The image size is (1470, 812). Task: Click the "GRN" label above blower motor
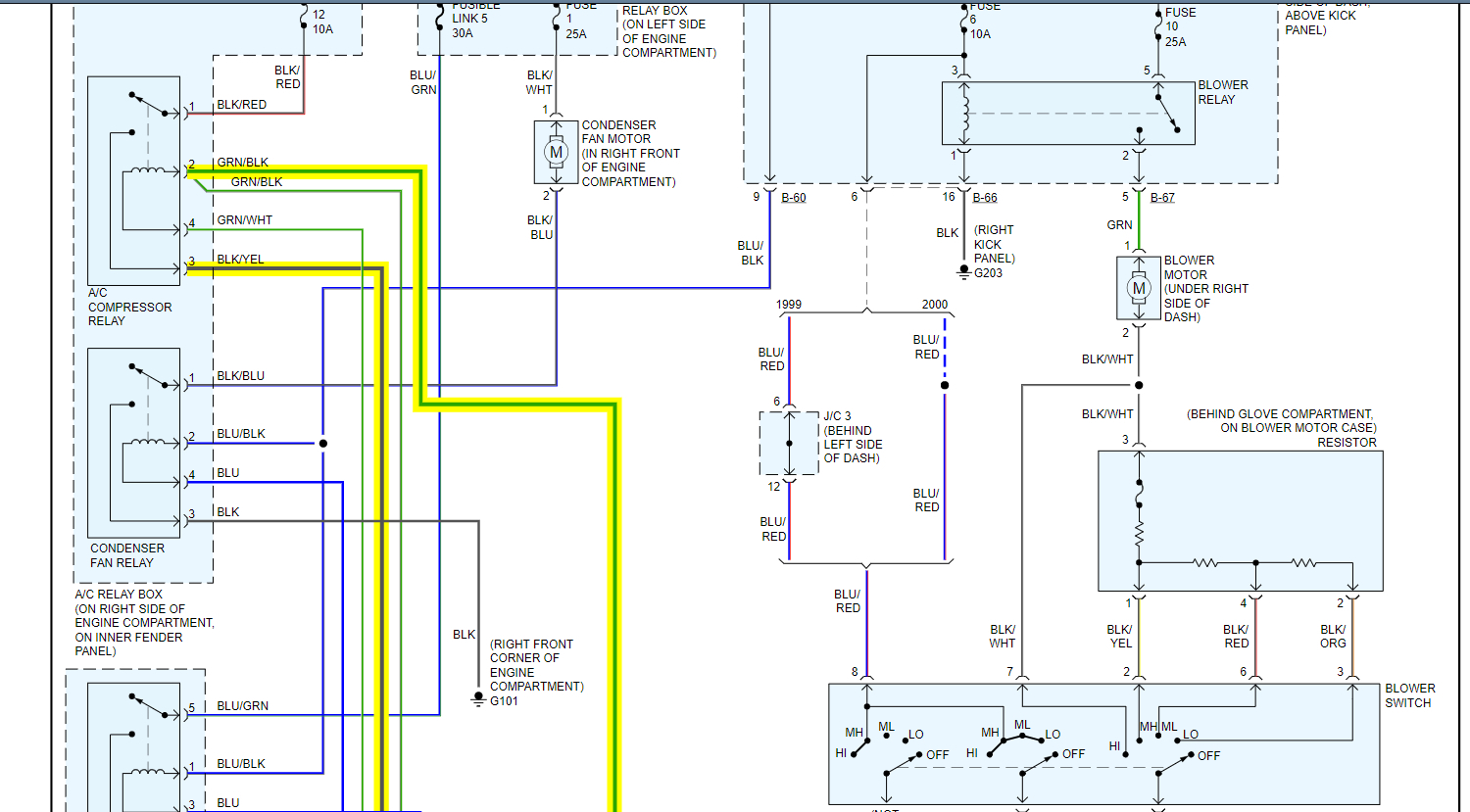pos(1120,225)
